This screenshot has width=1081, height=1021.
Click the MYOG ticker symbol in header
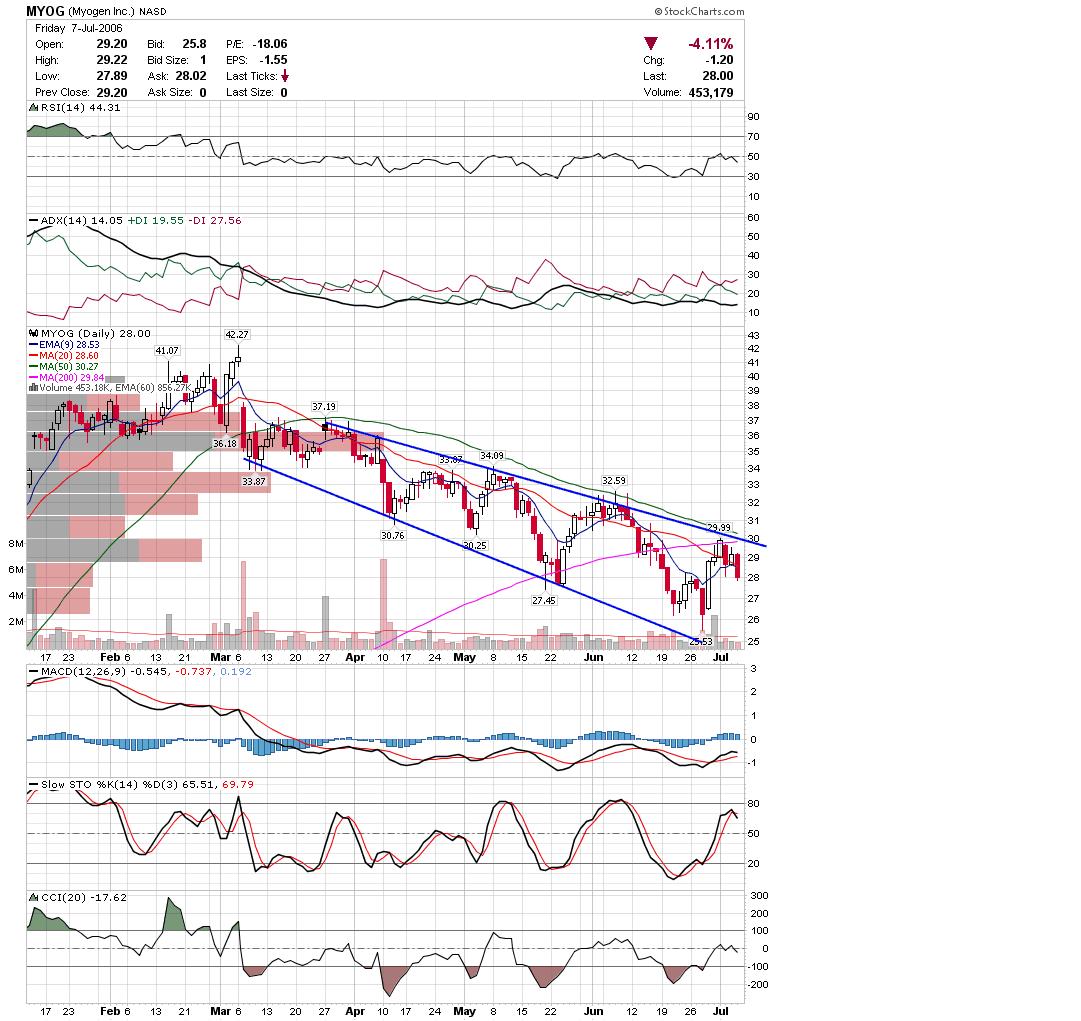tap(46, 11)
